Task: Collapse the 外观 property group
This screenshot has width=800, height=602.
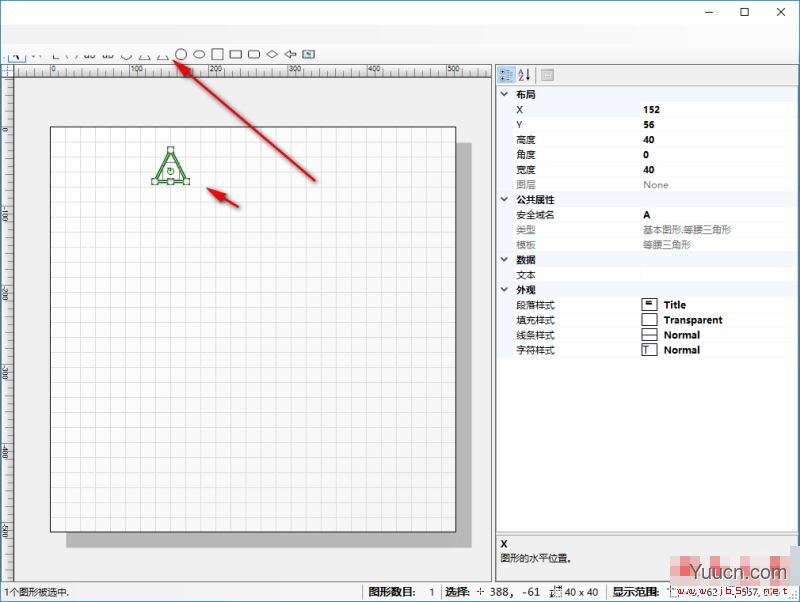Action: tap(504, 290)
